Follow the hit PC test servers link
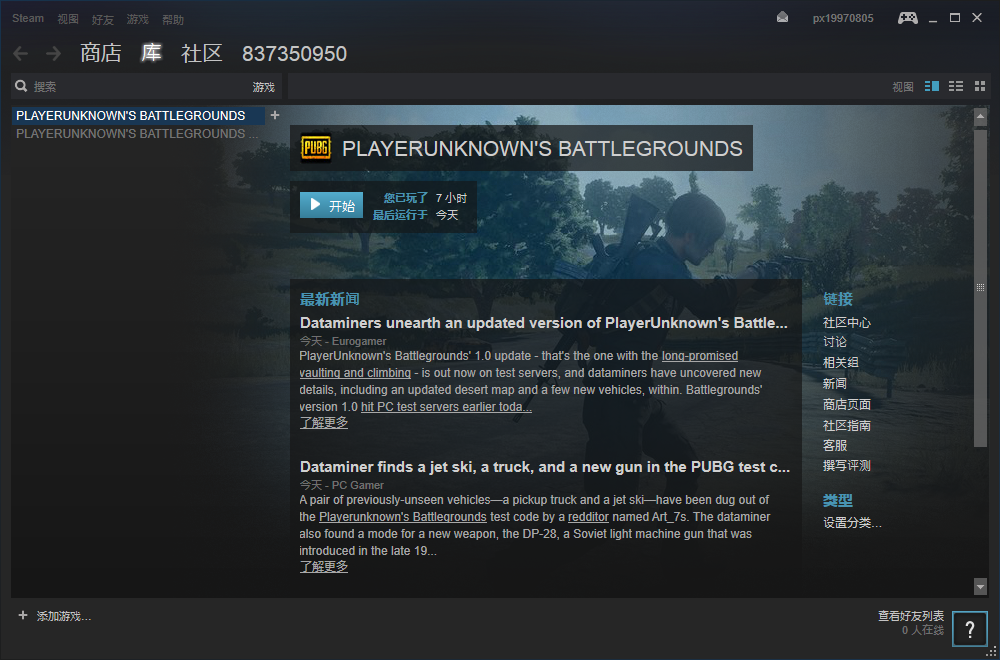 (446, 407)
